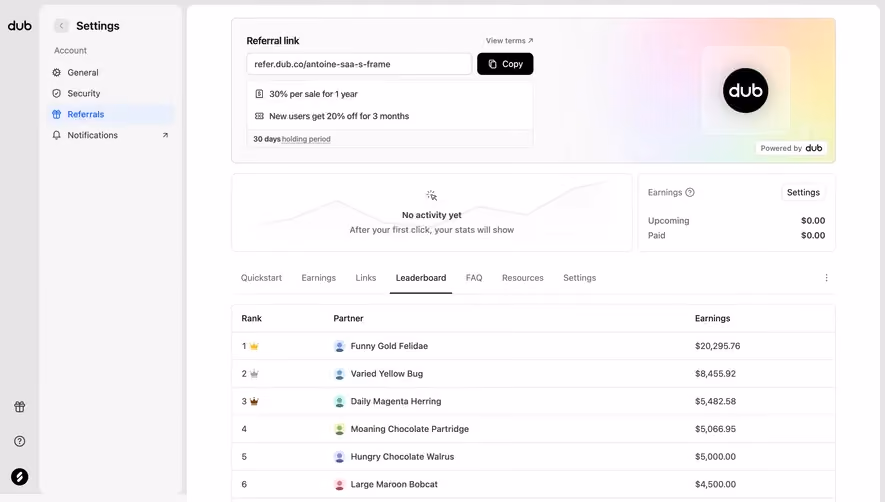Click Funny Gold Felidae avatar
Screen dimensions: 885x502
[339, 346]
